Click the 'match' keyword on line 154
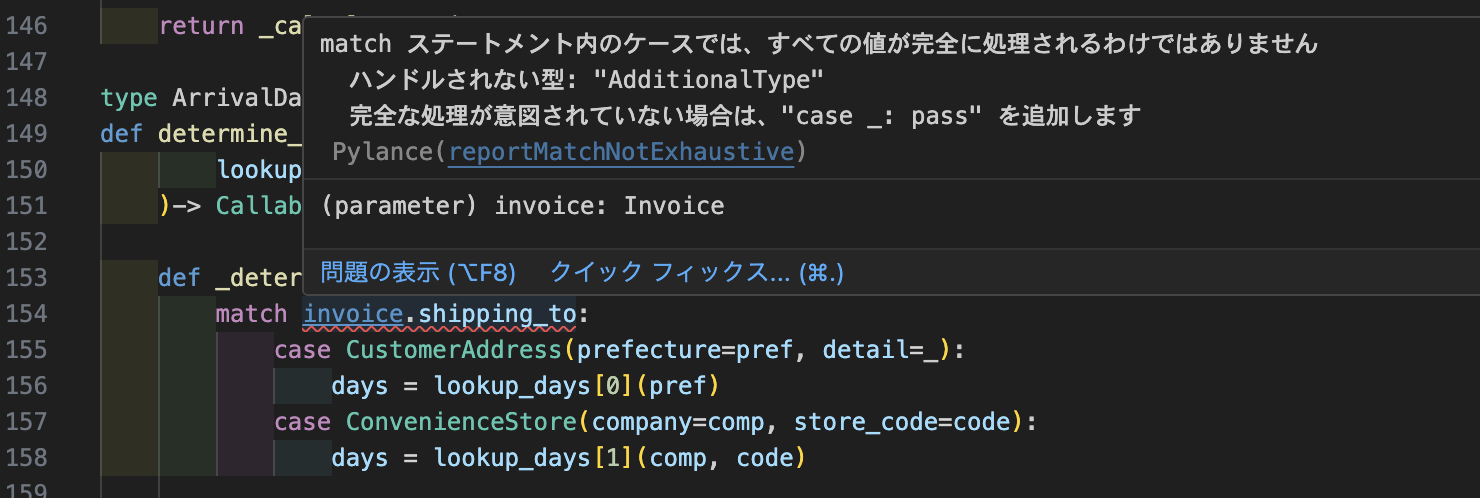This screenshot has width=1480, height=498. point(252,314)
